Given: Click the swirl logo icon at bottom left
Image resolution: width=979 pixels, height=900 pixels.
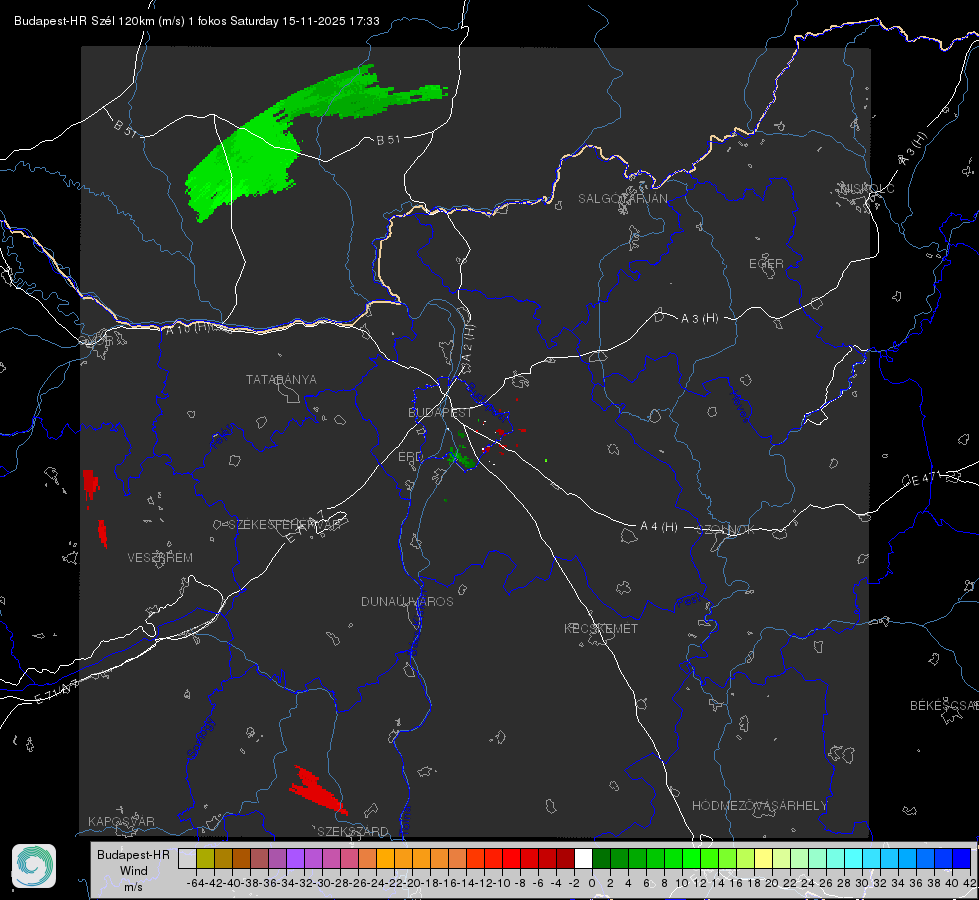Looking at the screenshot, I should tap(34, 866).
